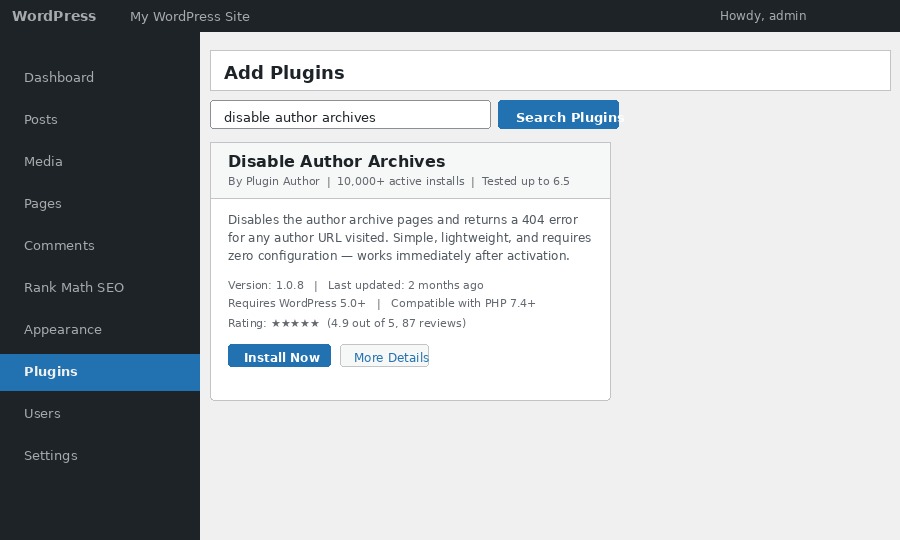This screenshot has width=900, height=540.
Task: Open the Comments section
Action: coord(59,245)
